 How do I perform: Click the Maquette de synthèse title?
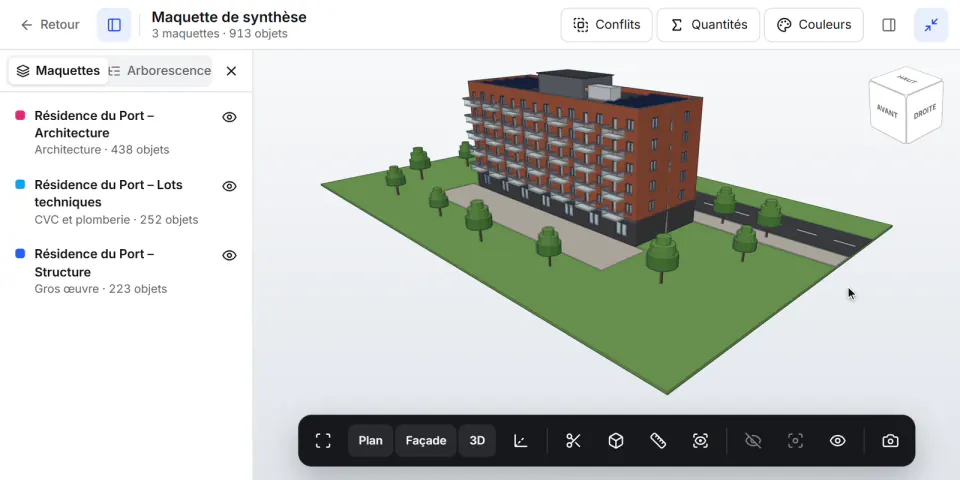[x=229, y=17]
